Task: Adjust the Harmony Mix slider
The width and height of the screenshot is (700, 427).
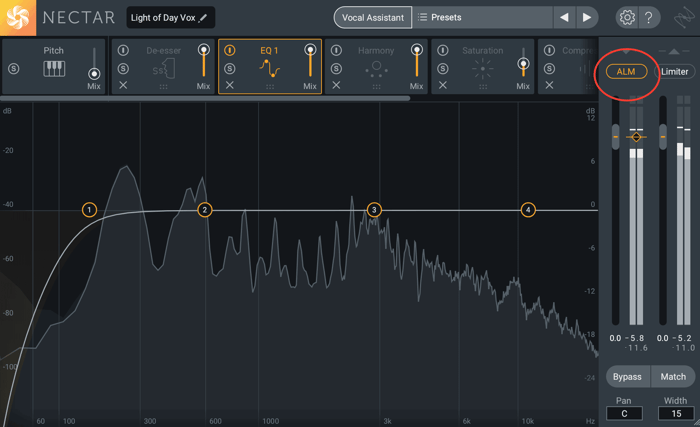Action: pos(417,49)
